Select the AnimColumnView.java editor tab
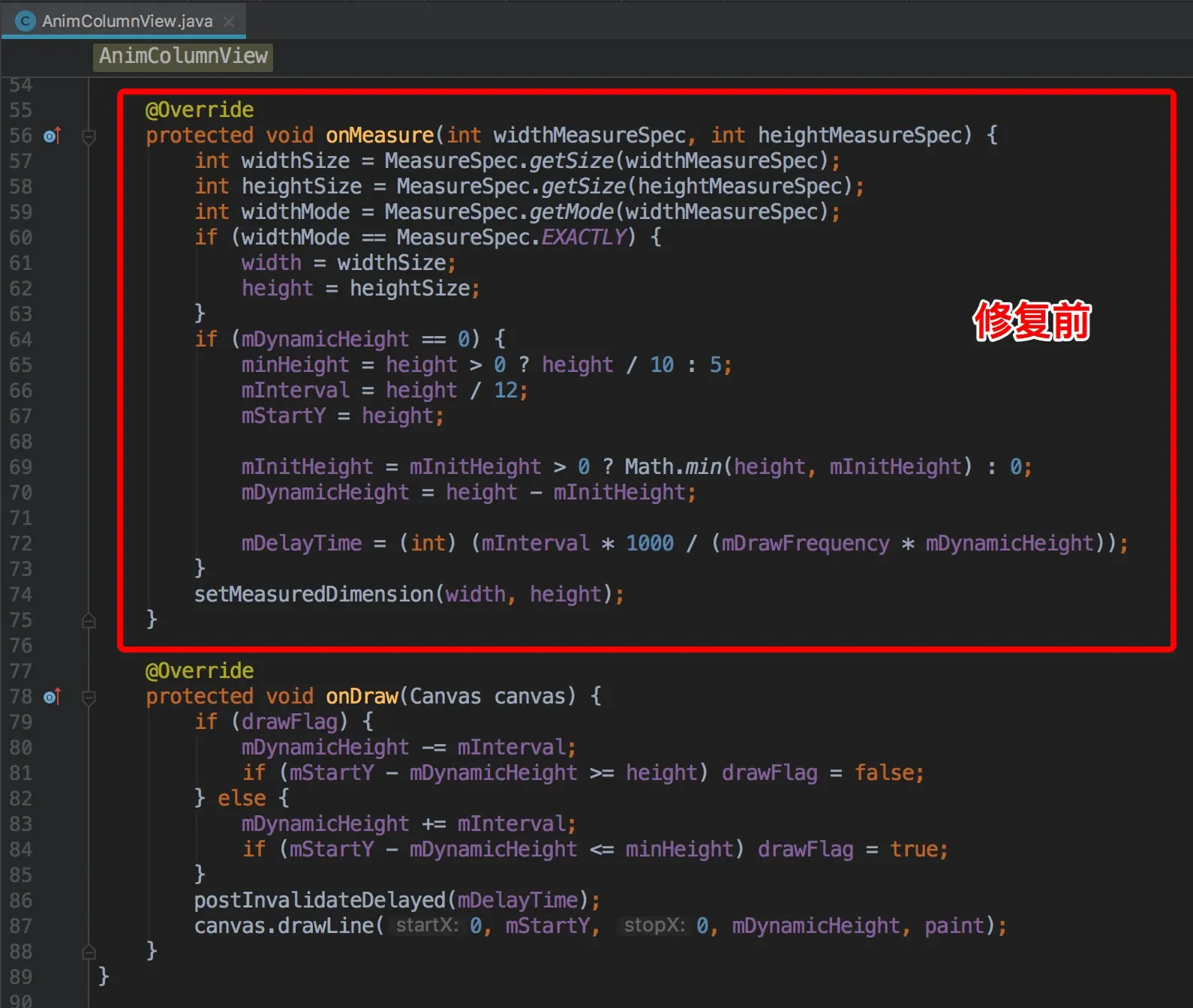Screen dimensions: 1193x1008 (x=124, y=21)
